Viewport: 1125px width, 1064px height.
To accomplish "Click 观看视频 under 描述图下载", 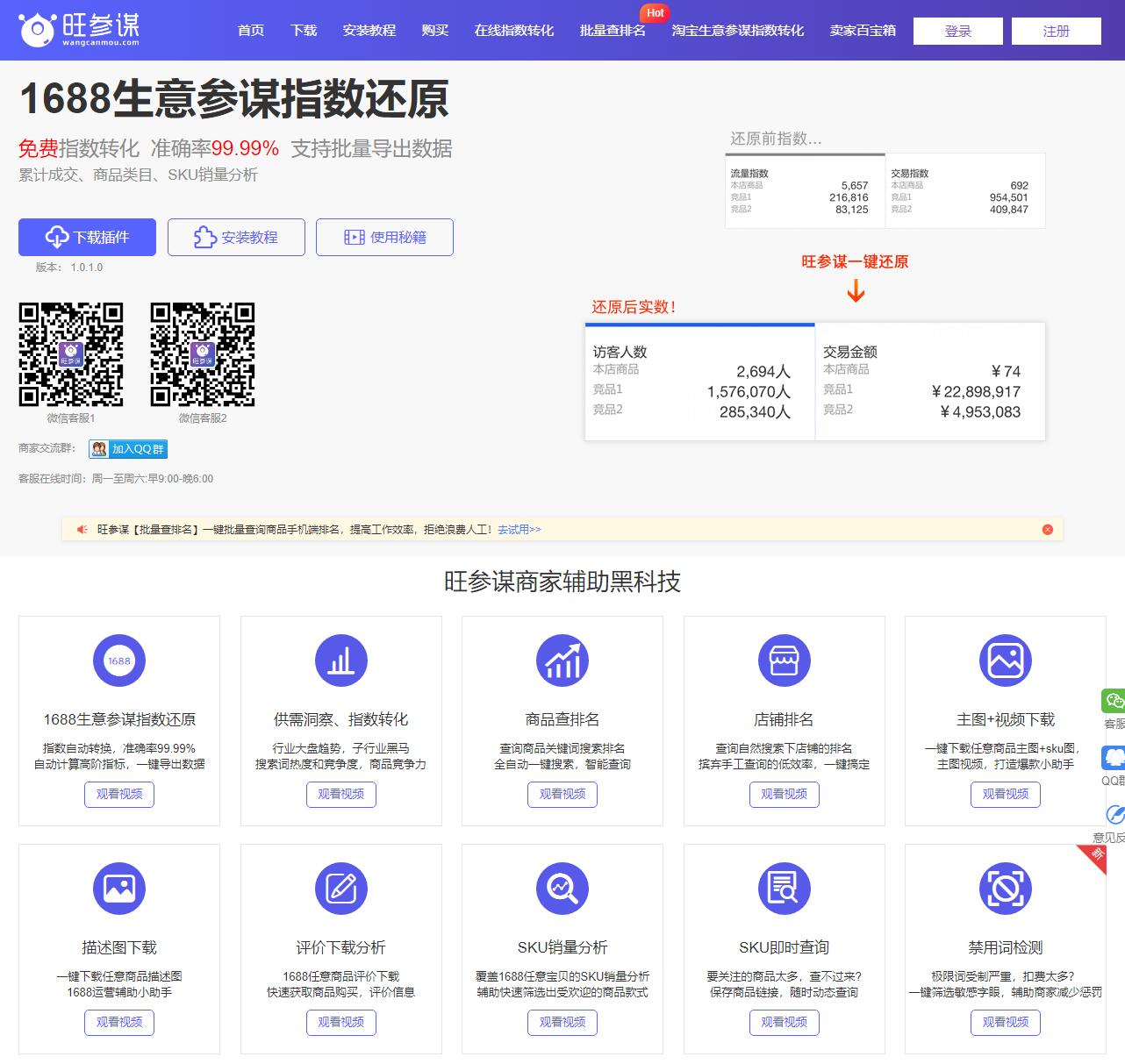I will (119, 1023).
